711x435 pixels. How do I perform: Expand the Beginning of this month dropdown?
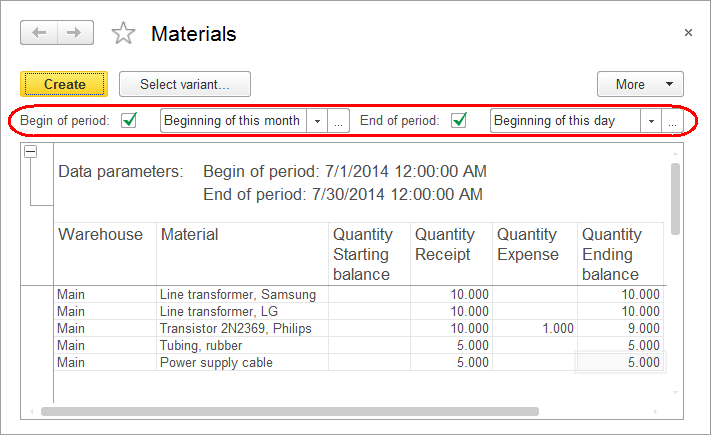(x=317, y=121)
